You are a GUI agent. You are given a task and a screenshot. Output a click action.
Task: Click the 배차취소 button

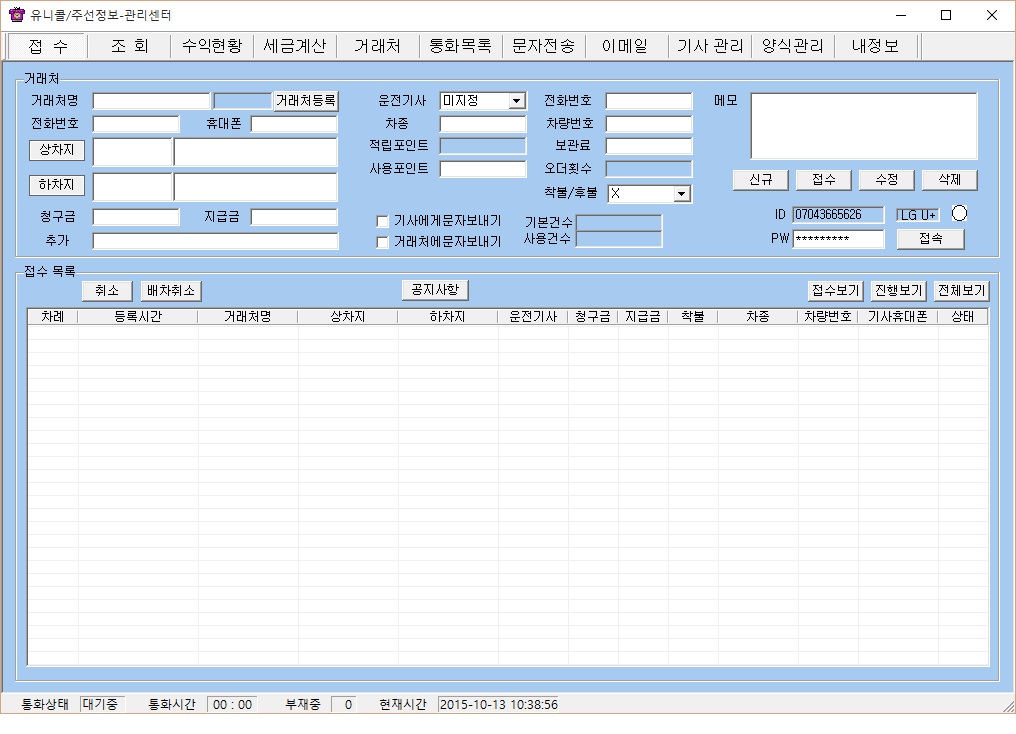pos(171,290)
